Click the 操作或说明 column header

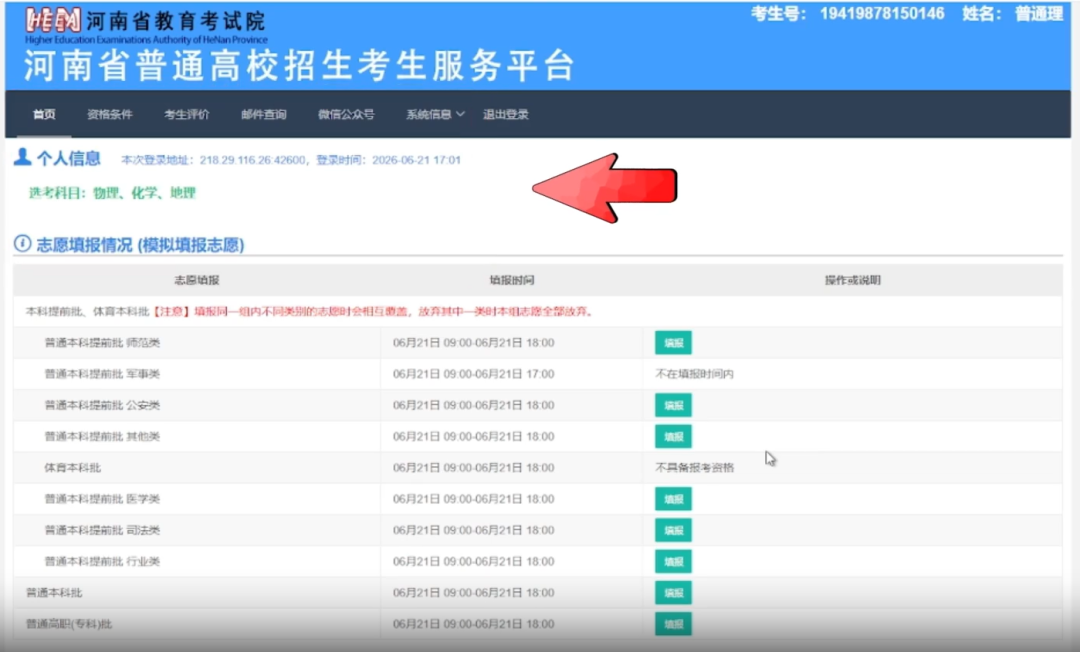(853, 280)
